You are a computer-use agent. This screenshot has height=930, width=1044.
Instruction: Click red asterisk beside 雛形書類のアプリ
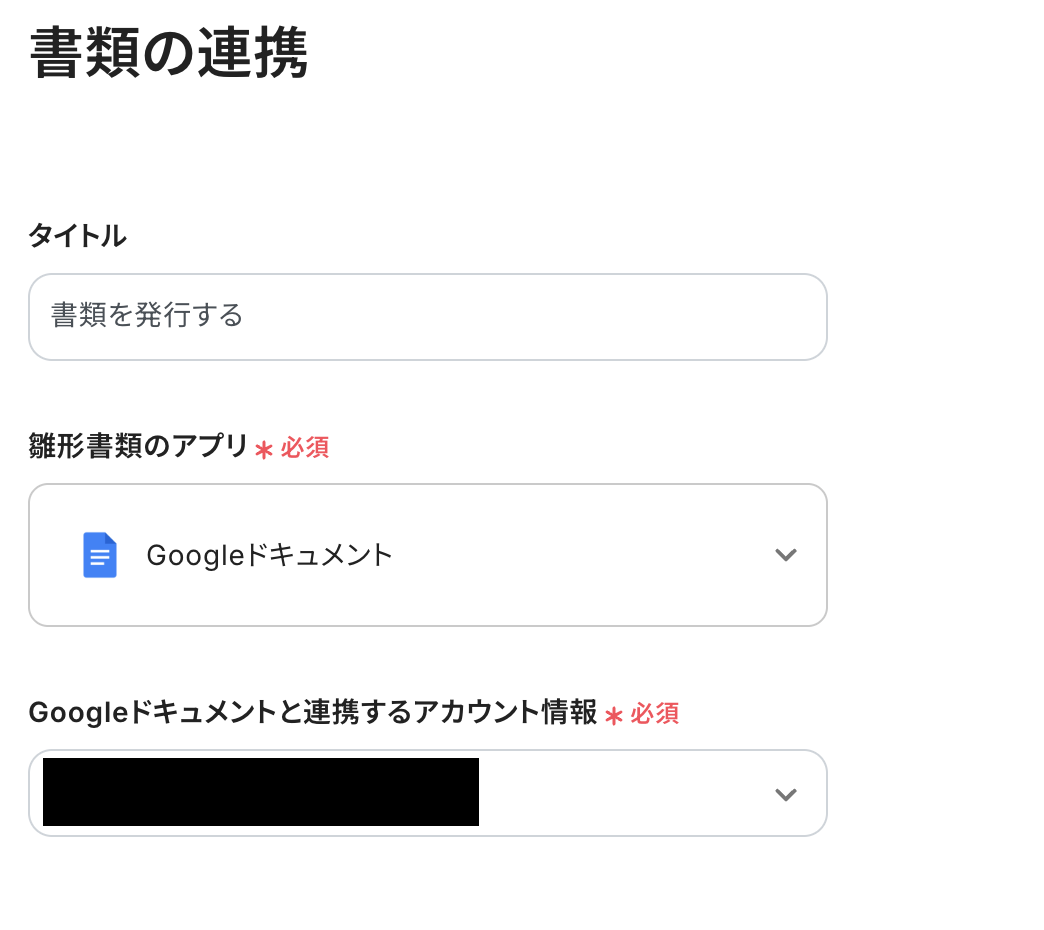click(264, 449)
